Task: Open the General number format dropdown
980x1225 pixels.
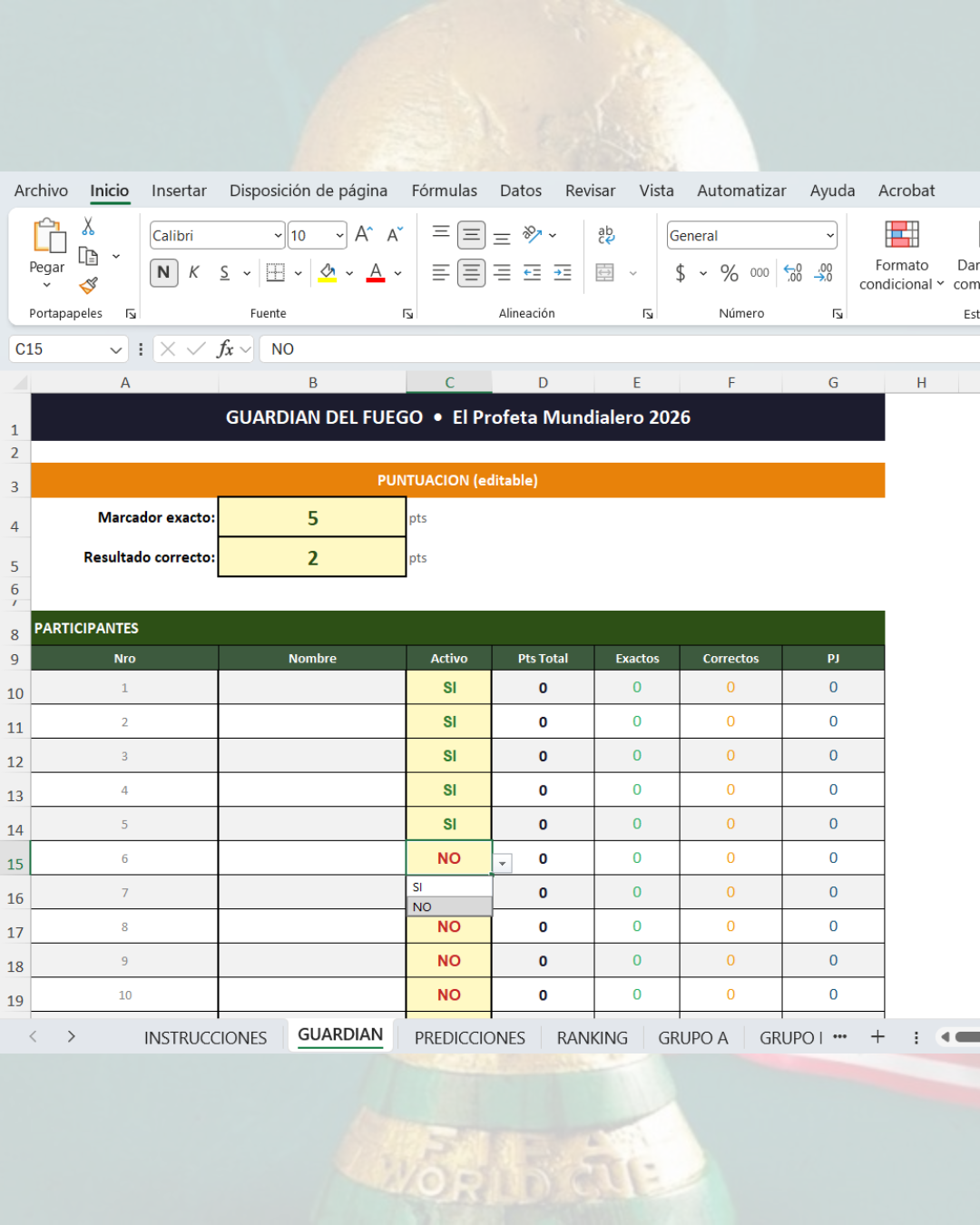Action: 830,235
